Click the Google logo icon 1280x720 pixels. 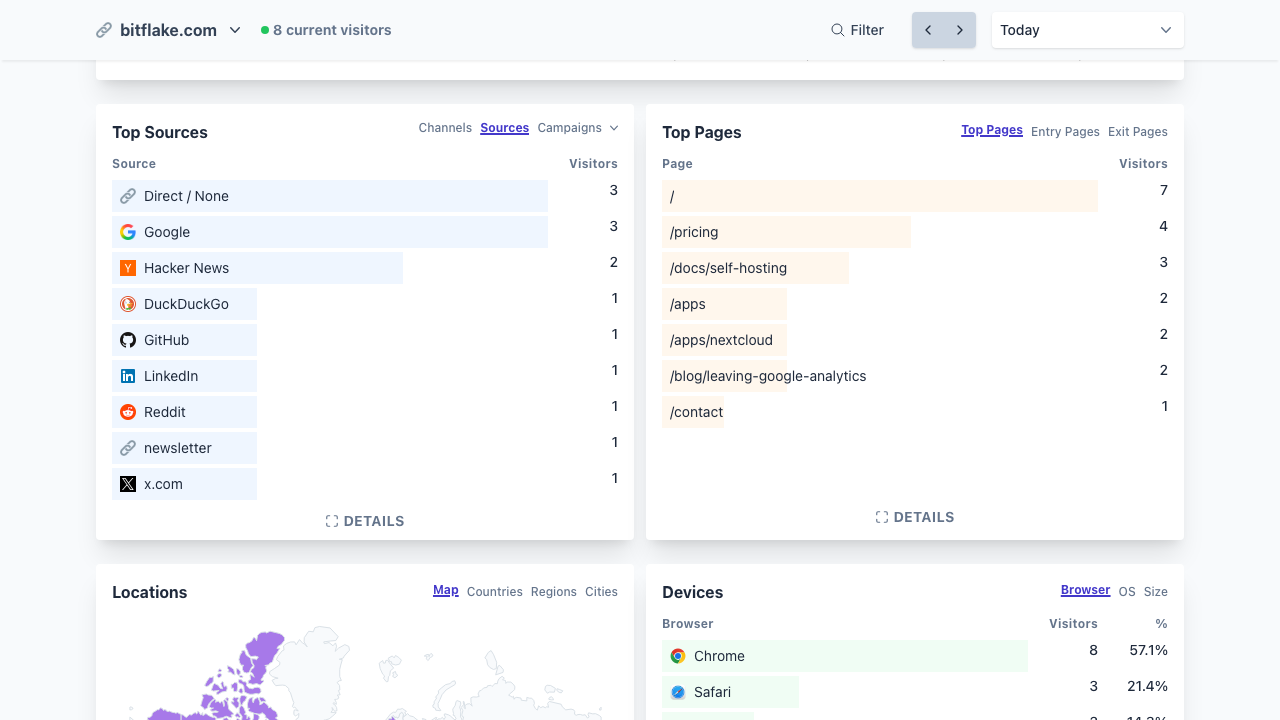pyautogui.click(x=128, y=232)
